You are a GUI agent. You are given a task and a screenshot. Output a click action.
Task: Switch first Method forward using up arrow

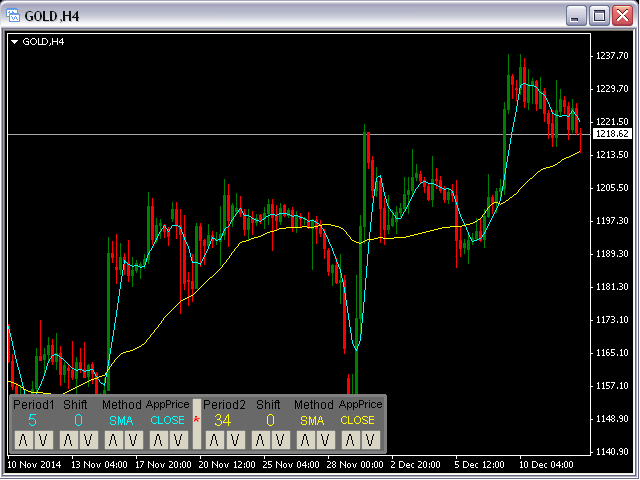[x=113, y=439]
